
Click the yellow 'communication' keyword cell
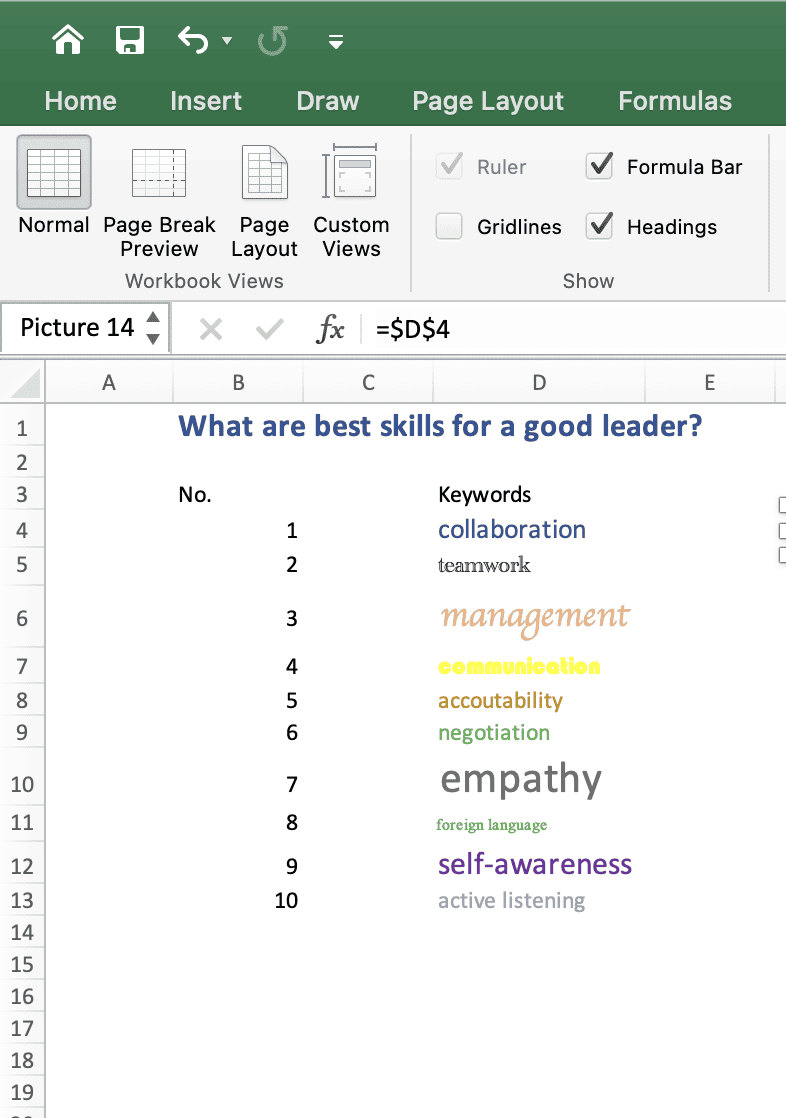(x=519, y=667)
